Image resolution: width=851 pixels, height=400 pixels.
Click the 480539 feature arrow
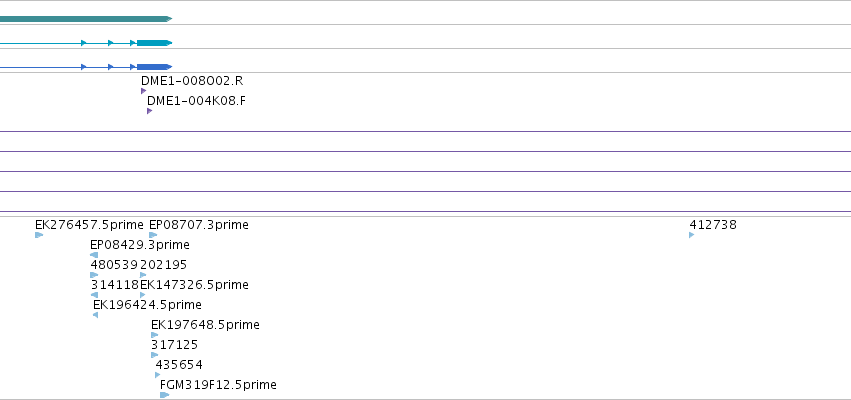(x=94, y=275)
